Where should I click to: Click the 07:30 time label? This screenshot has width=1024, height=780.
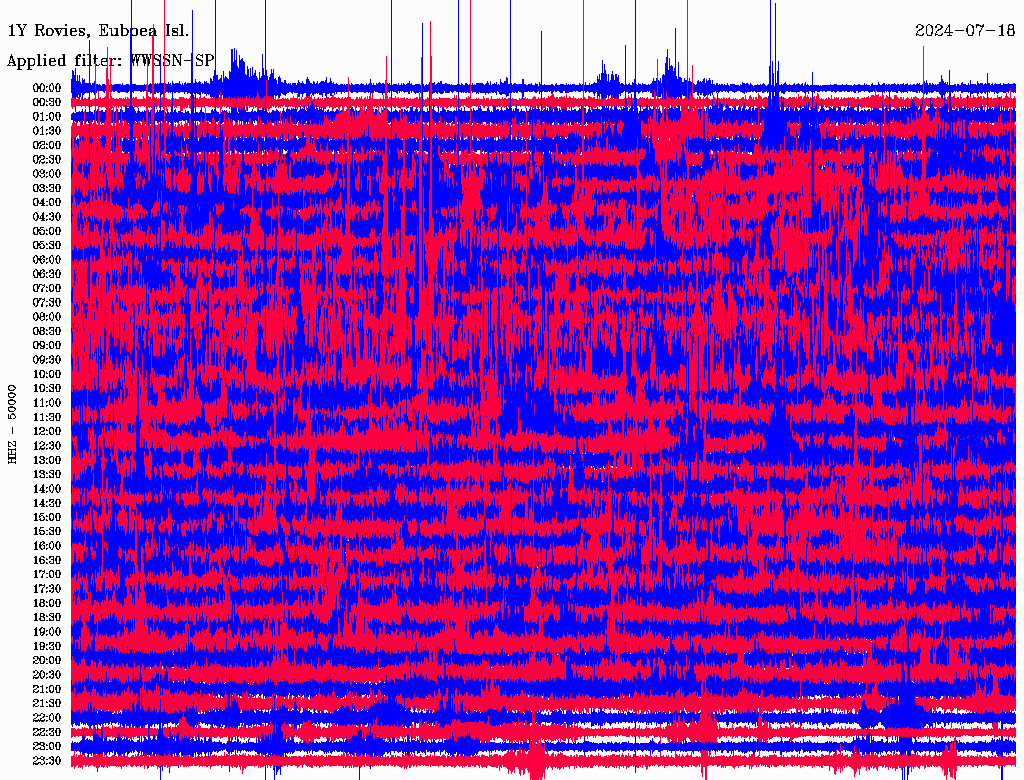pyautogui.click(x=47, y=302)
